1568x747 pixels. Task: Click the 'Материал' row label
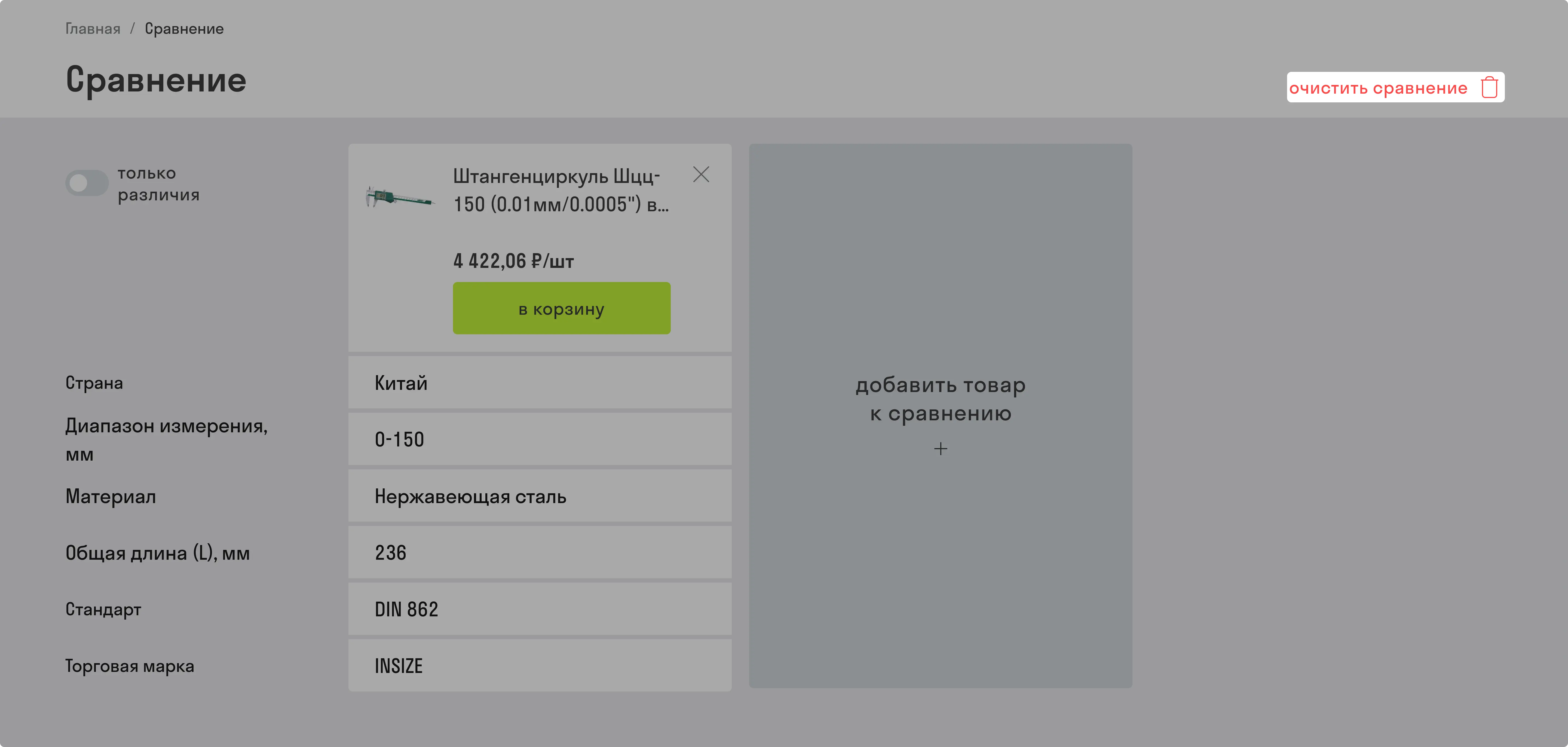click(x=111, y=496)
